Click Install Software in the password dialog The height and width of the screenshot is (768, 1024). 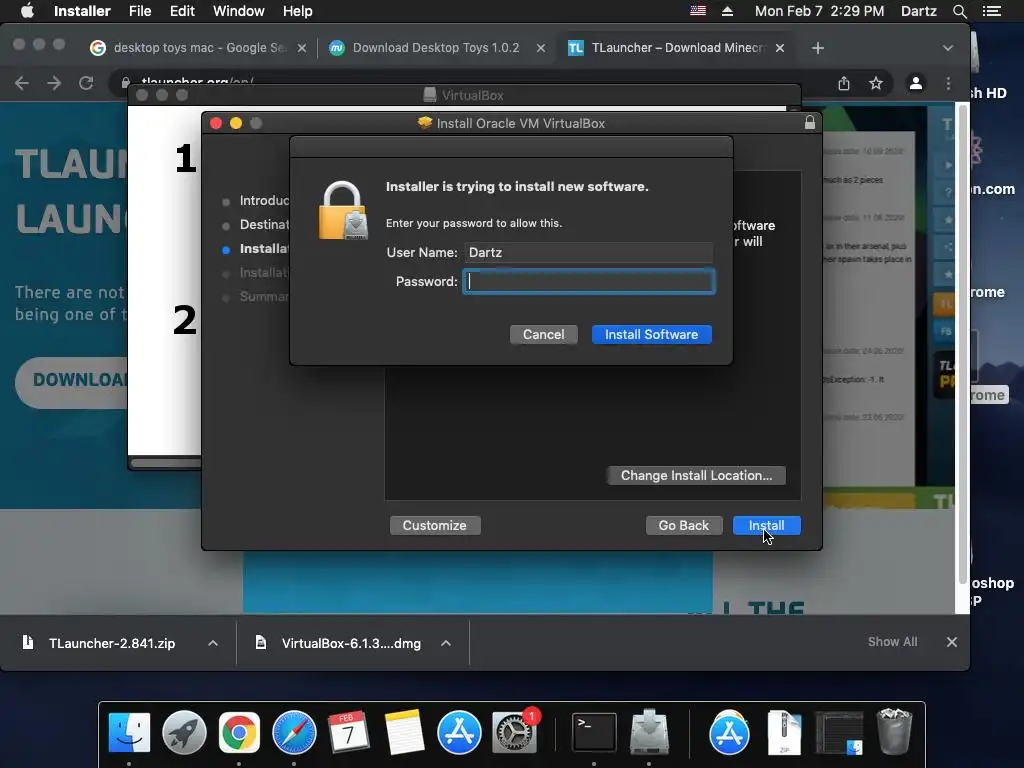[x=651, y=334]
